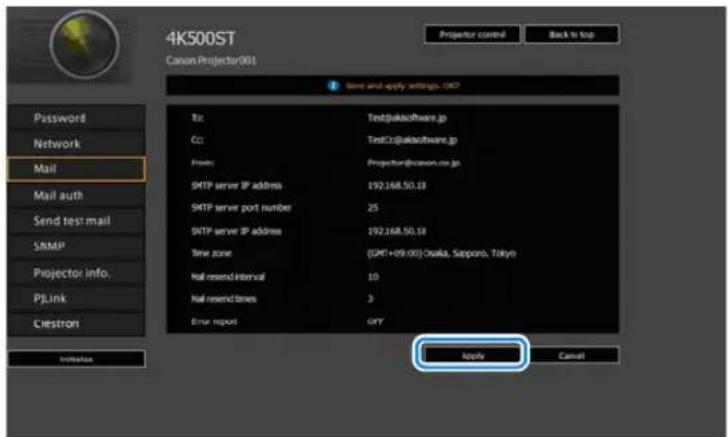Click the Initialize button
The image size is (728, 437).
pos(77,359)
